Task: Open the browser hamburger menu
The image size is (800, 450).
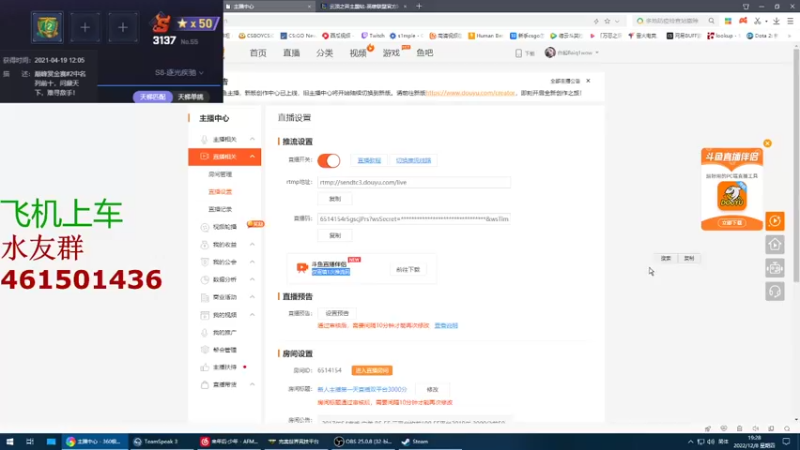Action: 790,21
